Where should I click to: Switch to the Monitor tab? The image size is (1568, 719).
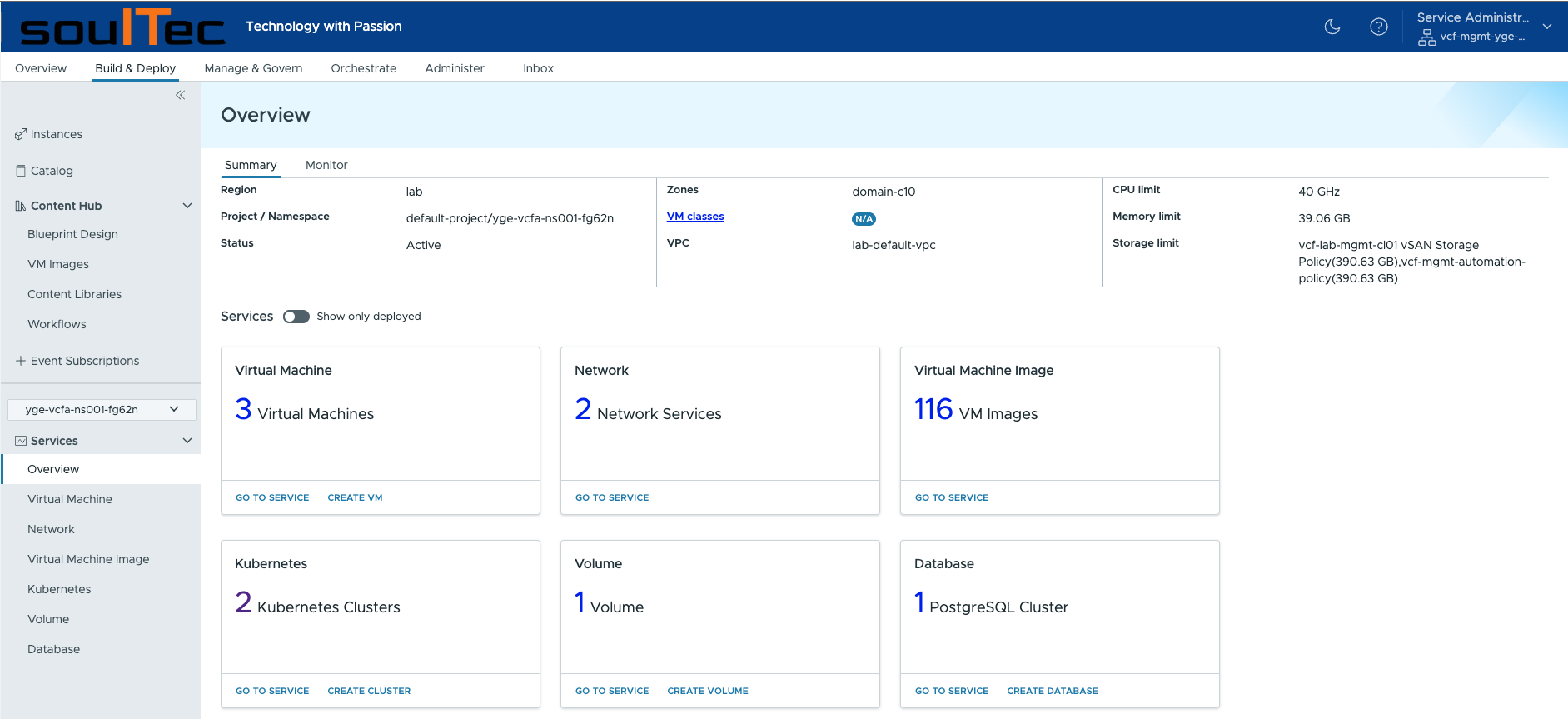(326, 165)
